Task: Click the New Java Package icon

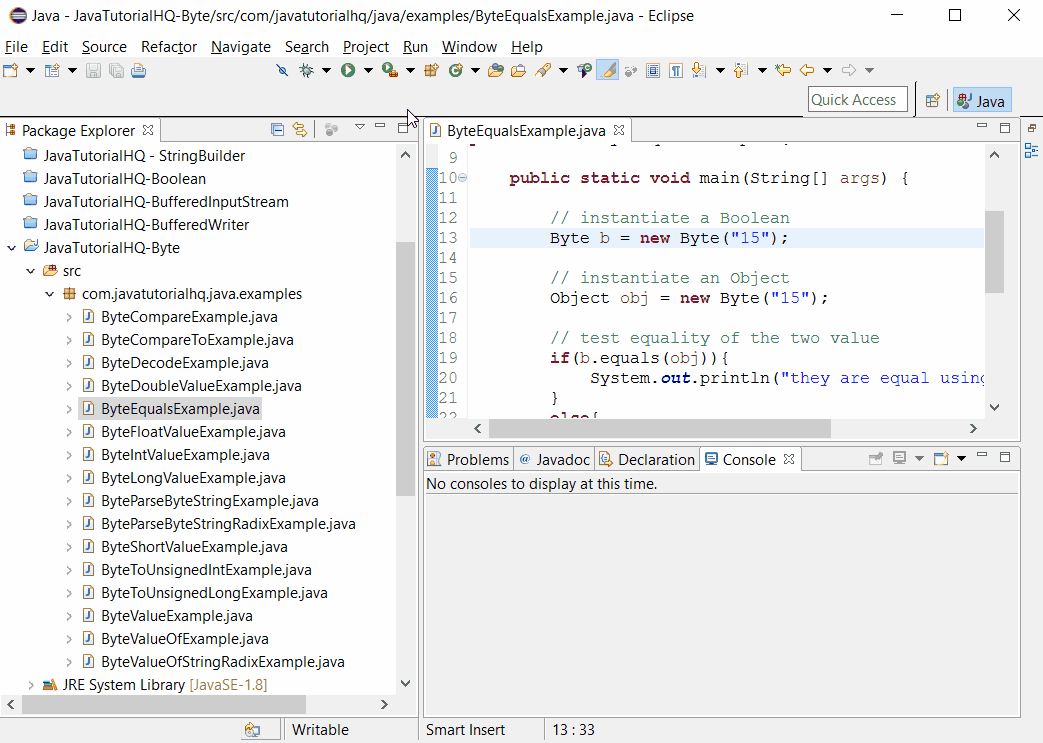Action: point(432,71)
